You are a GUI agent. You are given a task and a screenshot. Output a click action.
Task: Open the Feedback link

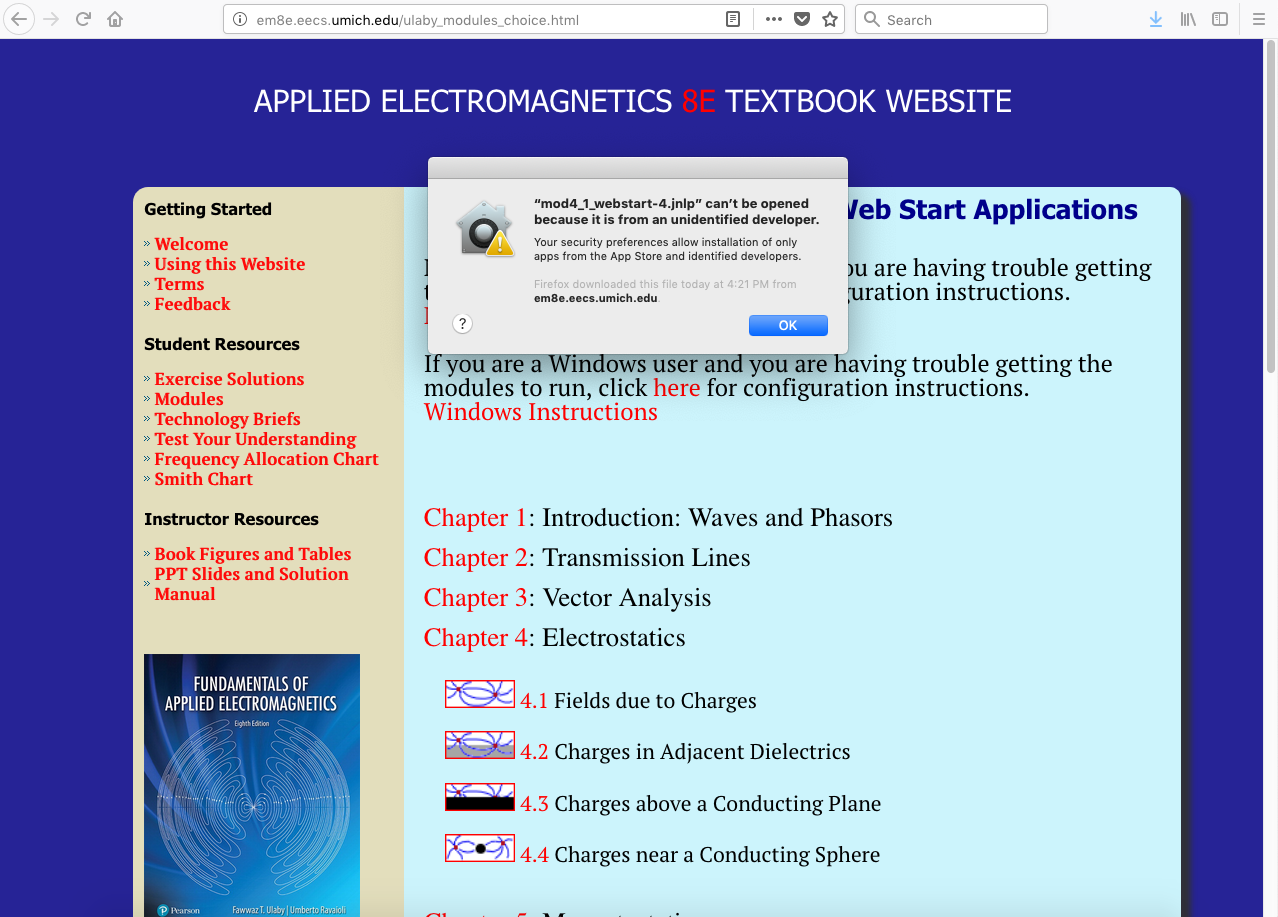tap(192, 304)
